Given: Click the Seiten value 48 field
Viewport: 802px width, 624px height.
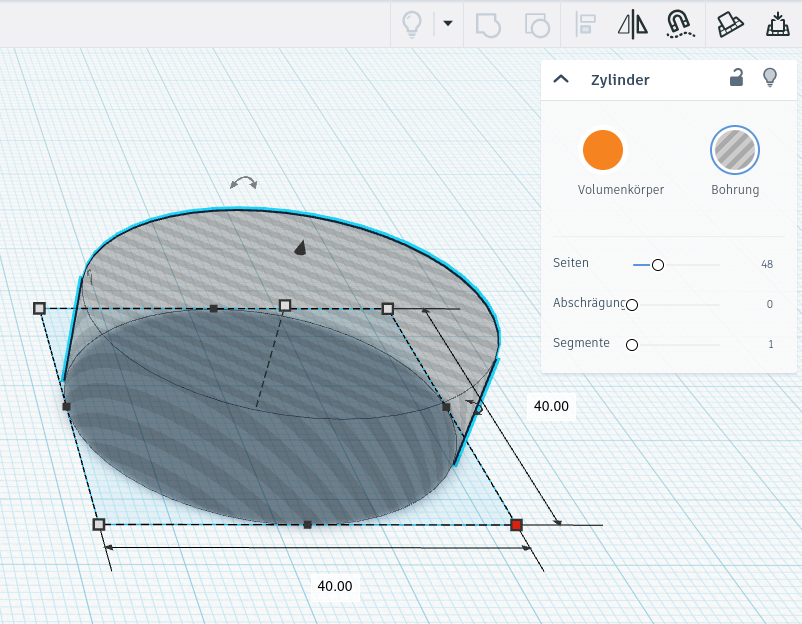Looking at the screenshot, I should [x=766, y=265].
